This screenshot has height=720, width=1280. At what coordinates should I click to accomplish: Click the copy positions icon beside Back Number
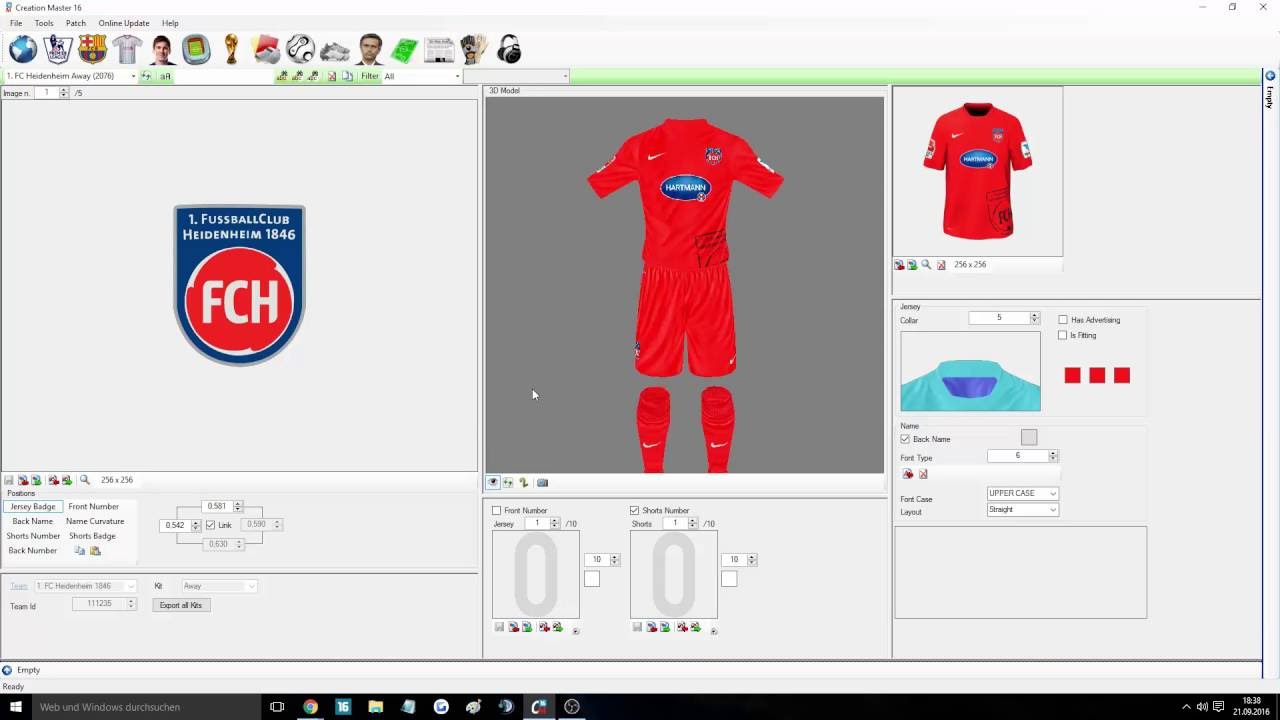80,551
